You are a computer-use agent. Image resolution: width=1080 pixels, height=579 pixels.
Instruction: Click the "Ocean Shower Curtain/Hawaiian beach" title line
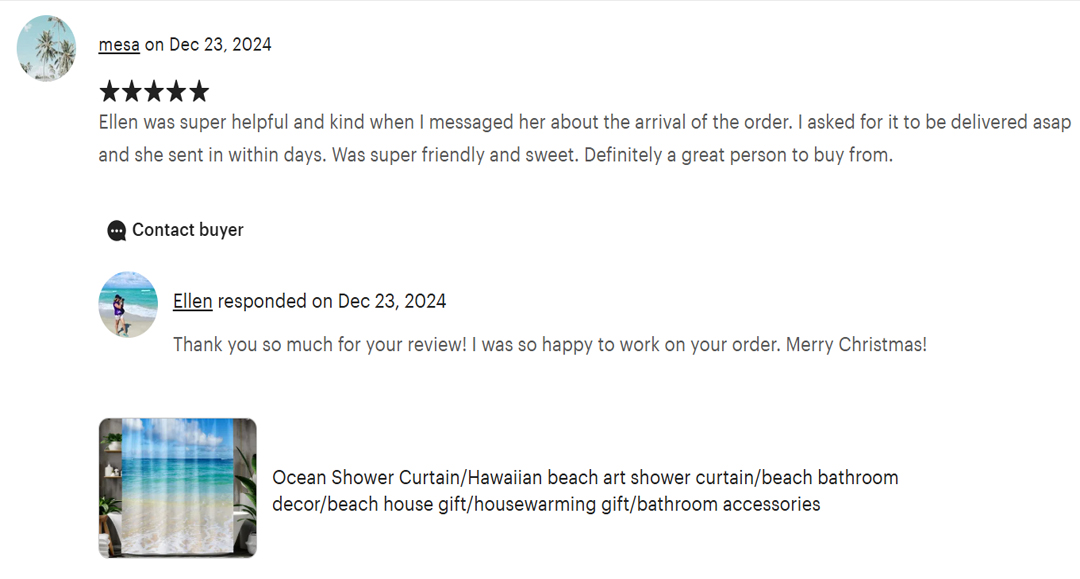[x=585, y=478]
